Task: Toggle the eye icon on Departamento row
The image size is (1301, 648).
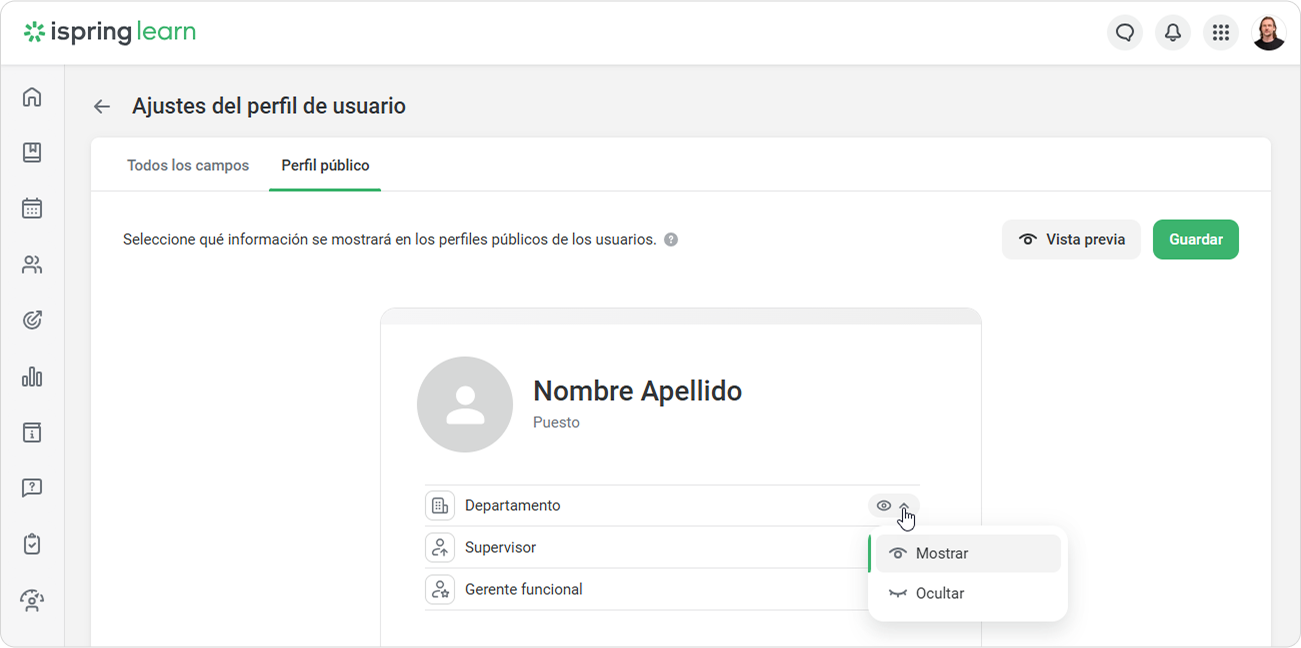Action: 883,506
